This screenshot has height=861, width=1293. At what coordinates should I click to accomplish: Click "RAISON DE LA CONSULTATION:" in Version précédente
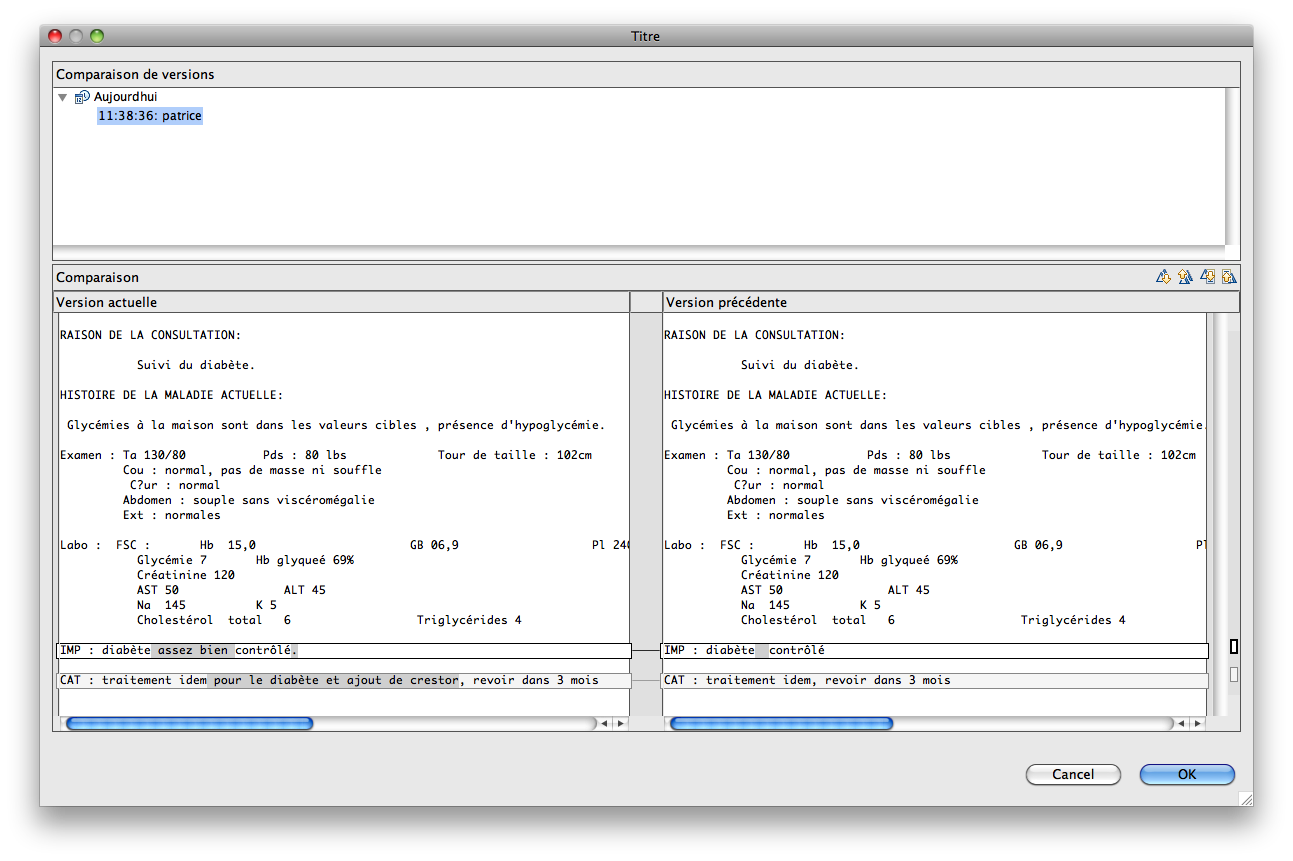click(754, 335)
